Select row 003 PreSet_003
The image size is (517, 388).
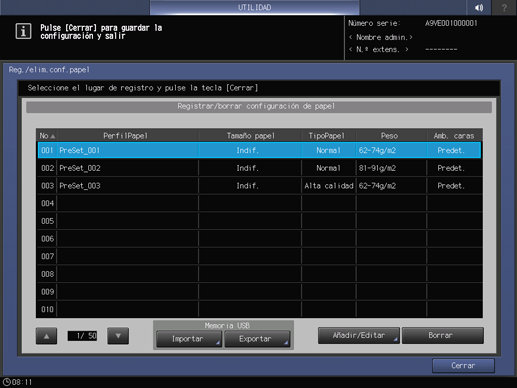point(259,186)
